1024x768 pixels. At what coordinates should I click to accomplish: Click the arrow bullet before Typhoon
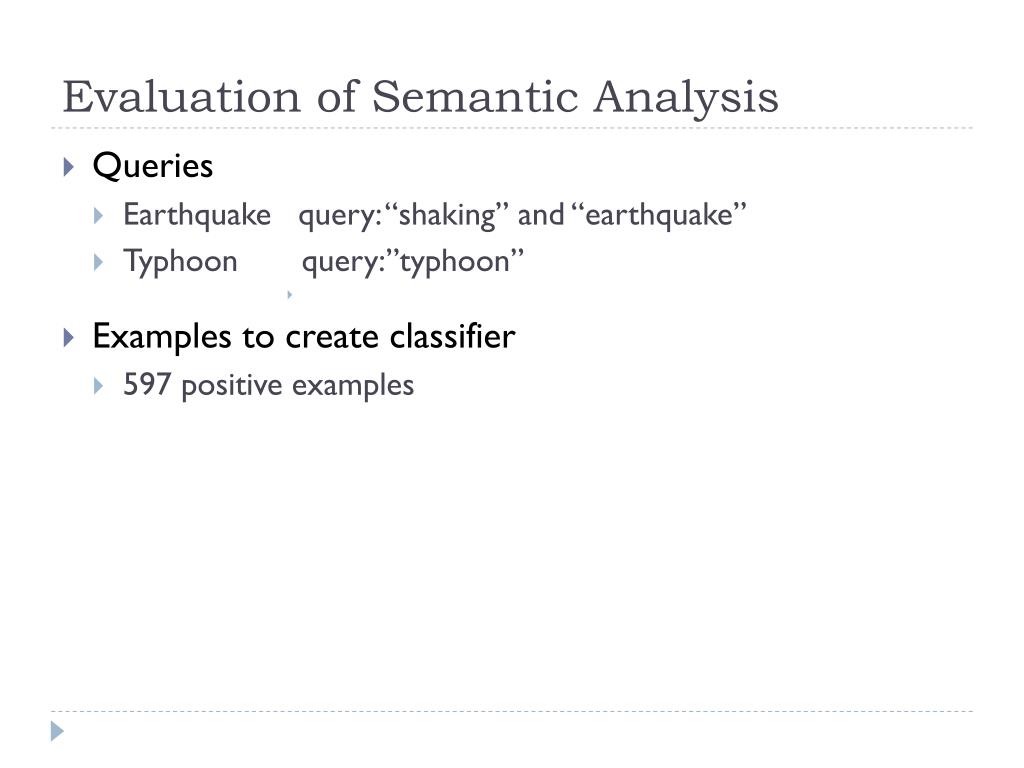tap(99, 263)
